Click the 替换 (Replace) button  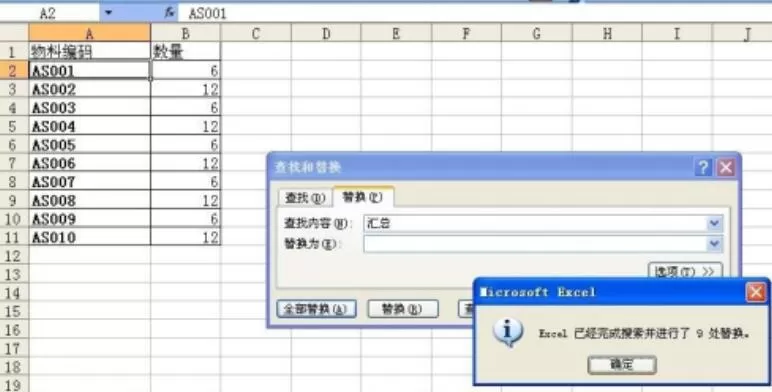click(x=403, y=309)
